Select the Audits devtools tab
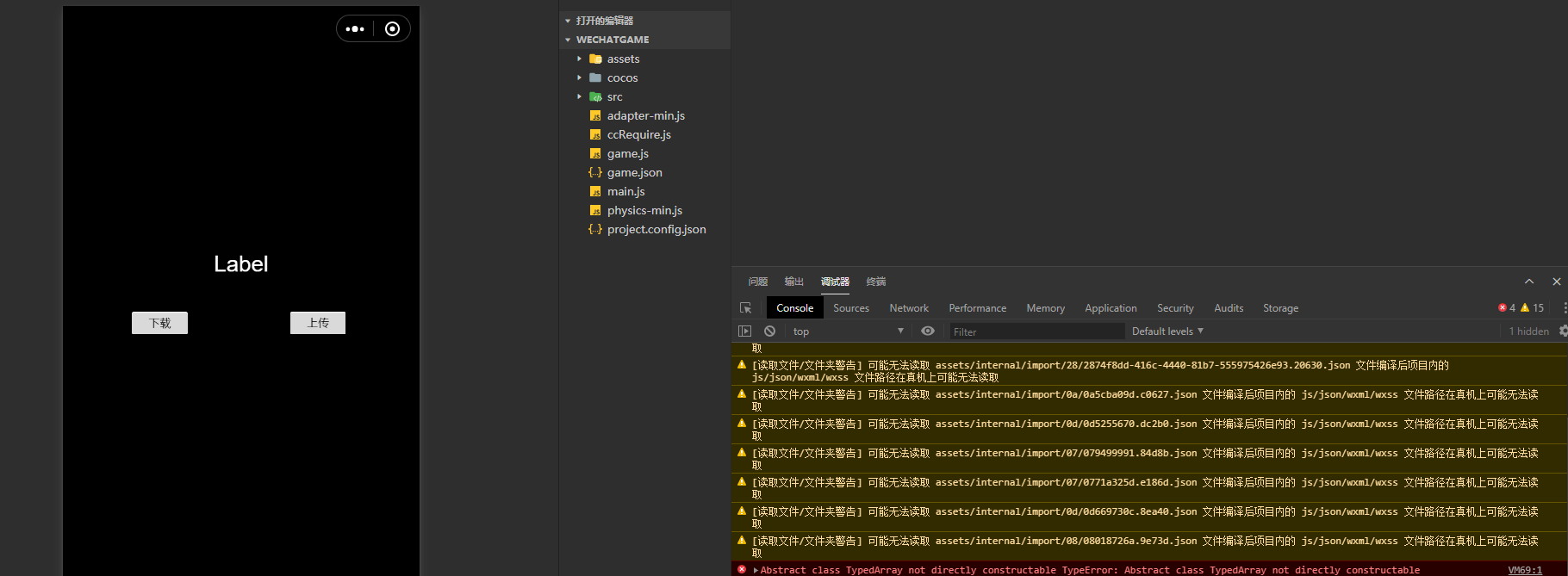The width and height of the screenshot is (1568, 576). (1229, 307)
